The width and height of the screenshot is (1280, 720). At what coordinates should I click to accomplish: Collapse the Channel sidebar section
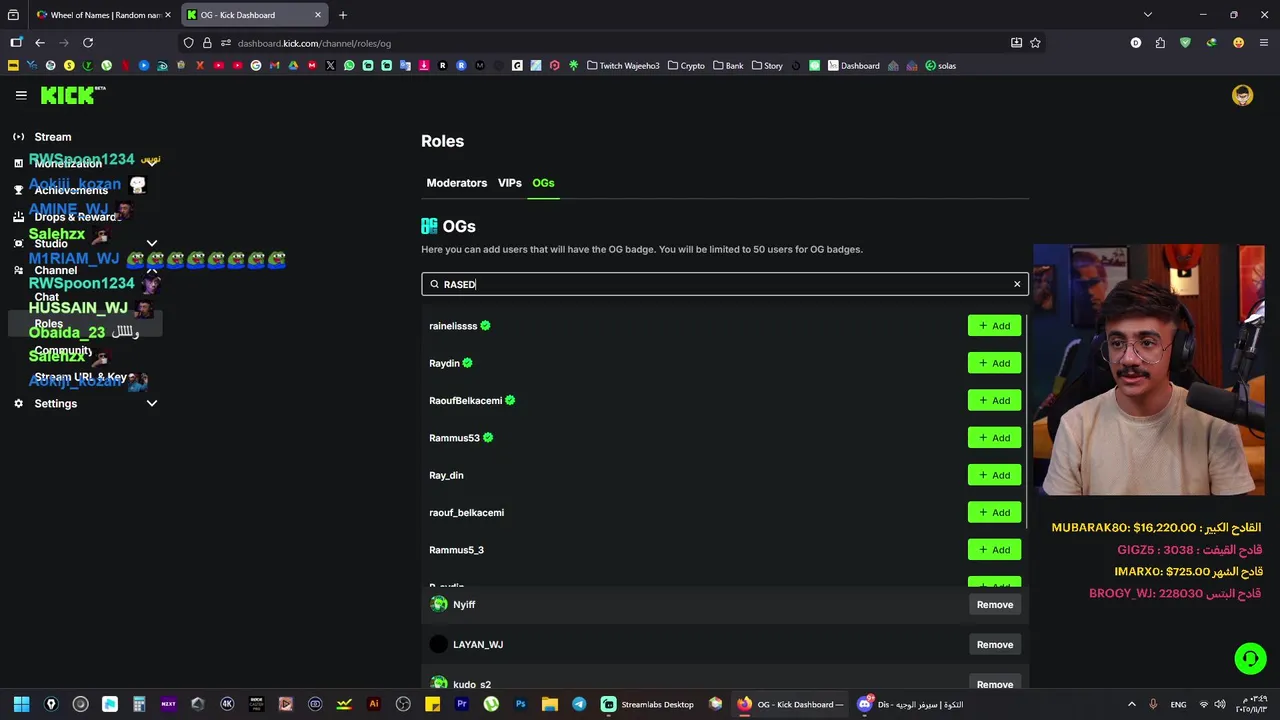point(152,270)
